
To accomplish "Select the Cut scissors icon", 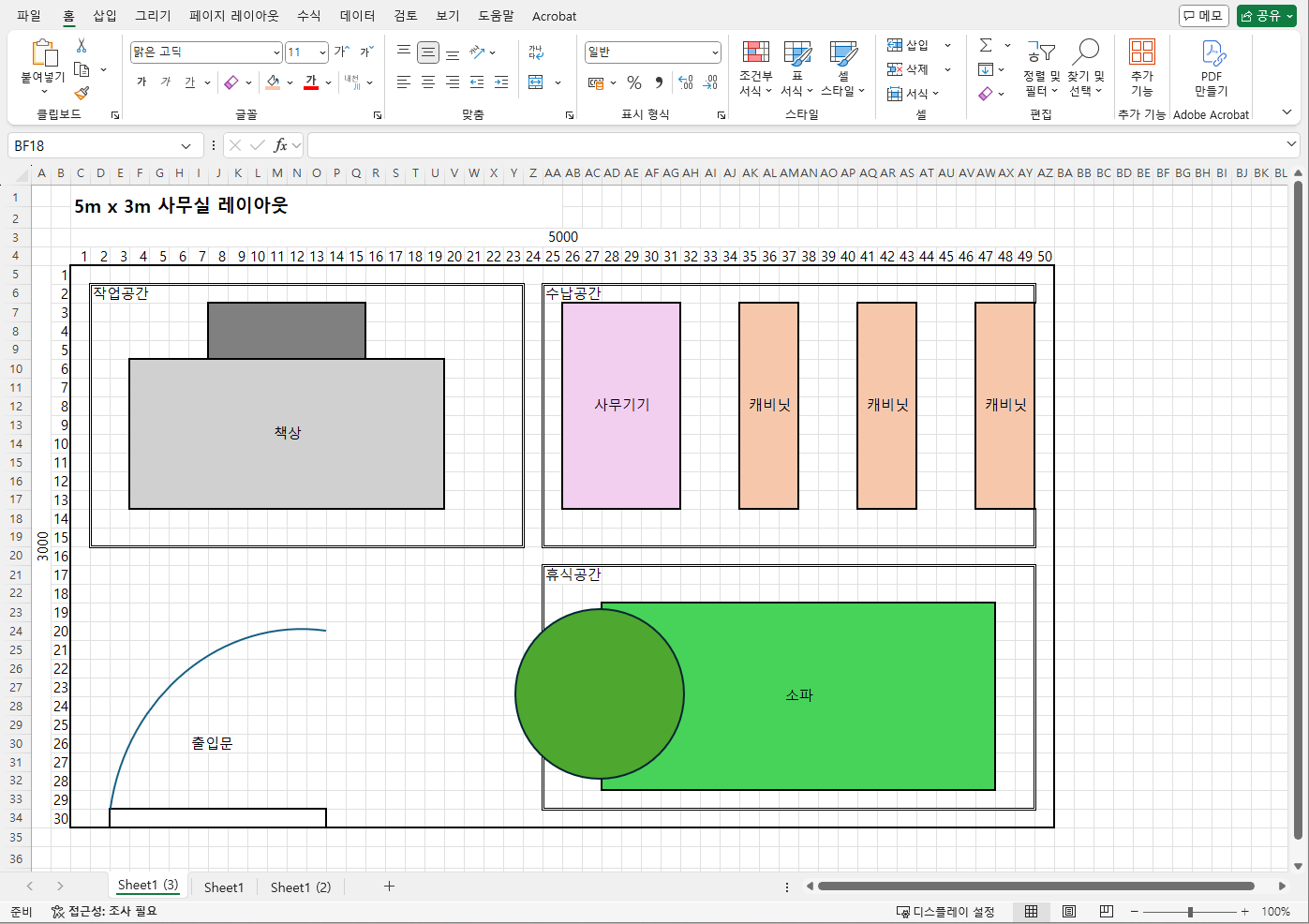I will tap(82, 46).
